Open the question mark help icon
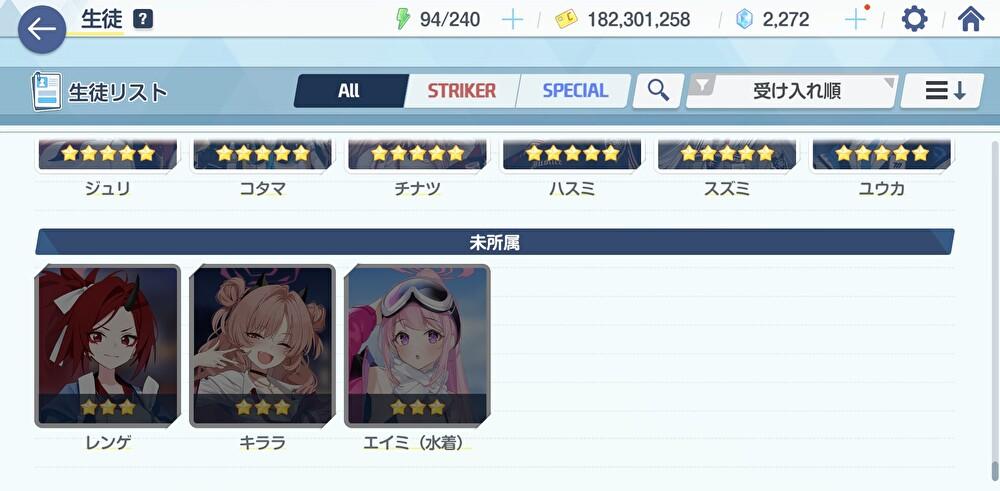1000x491 pixels. 143,20
